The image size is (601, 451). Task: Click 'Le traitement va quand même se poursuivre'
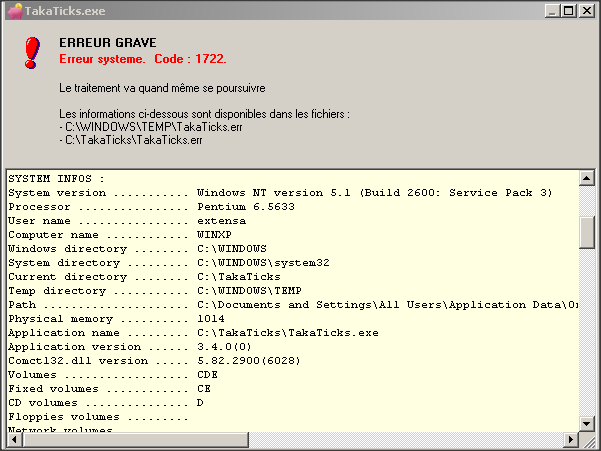click(x=162, y=88)
